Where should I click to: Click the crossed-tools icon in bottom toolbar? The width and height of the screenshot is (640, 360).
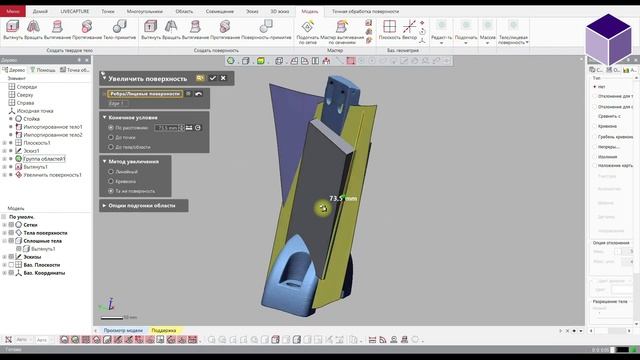(8, 339)
